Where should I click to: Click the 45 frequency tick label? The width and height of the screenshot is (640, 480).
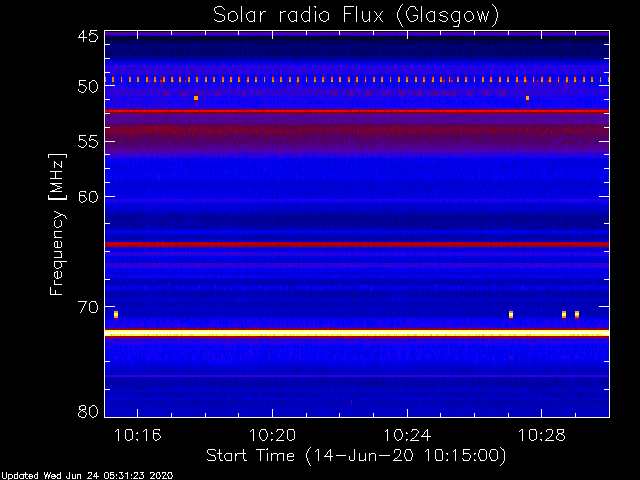tap(88, 36)
